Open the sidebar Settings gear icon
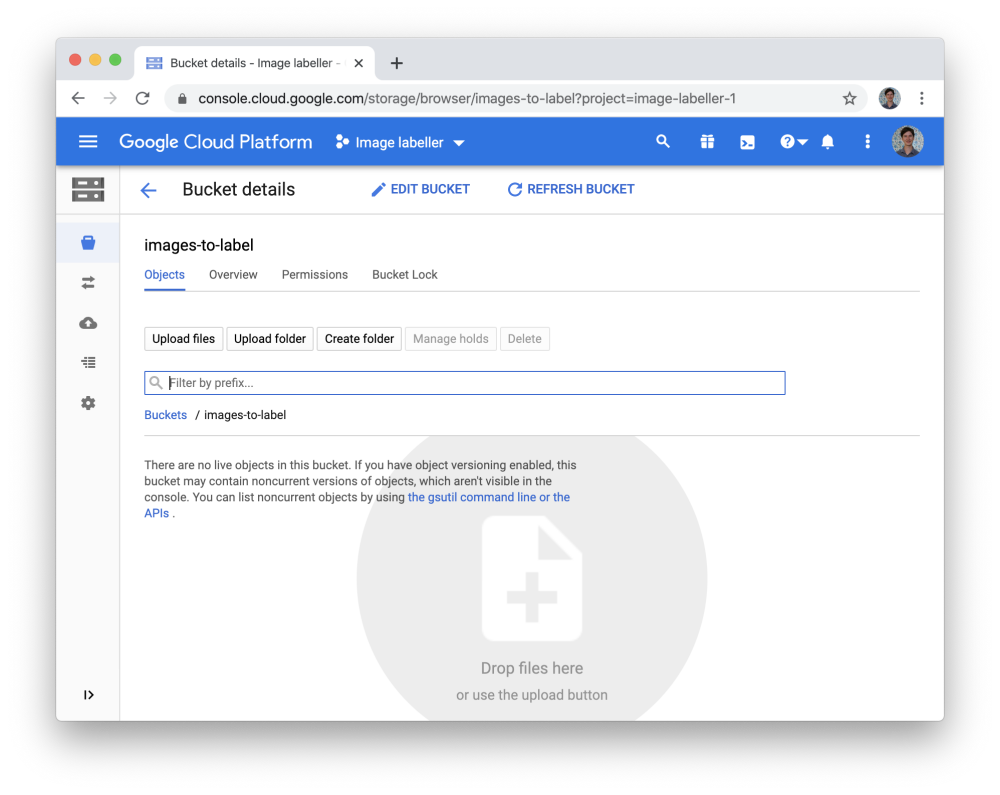The image size is (1000, 795). (x=88, y=403)
